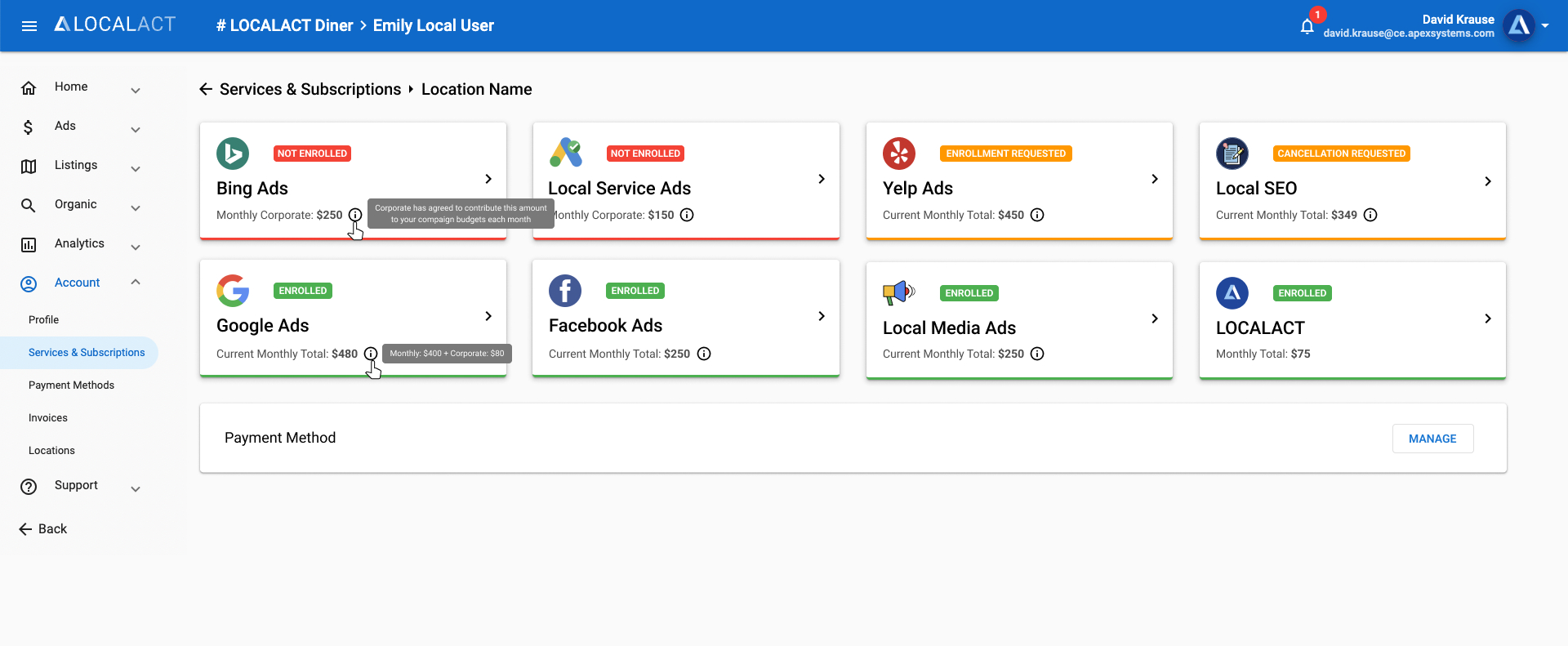The width and height of the screenshot is (1568, 646).
Task: Click info icon beside Facebook Ads $250
Action: (704, 354)
